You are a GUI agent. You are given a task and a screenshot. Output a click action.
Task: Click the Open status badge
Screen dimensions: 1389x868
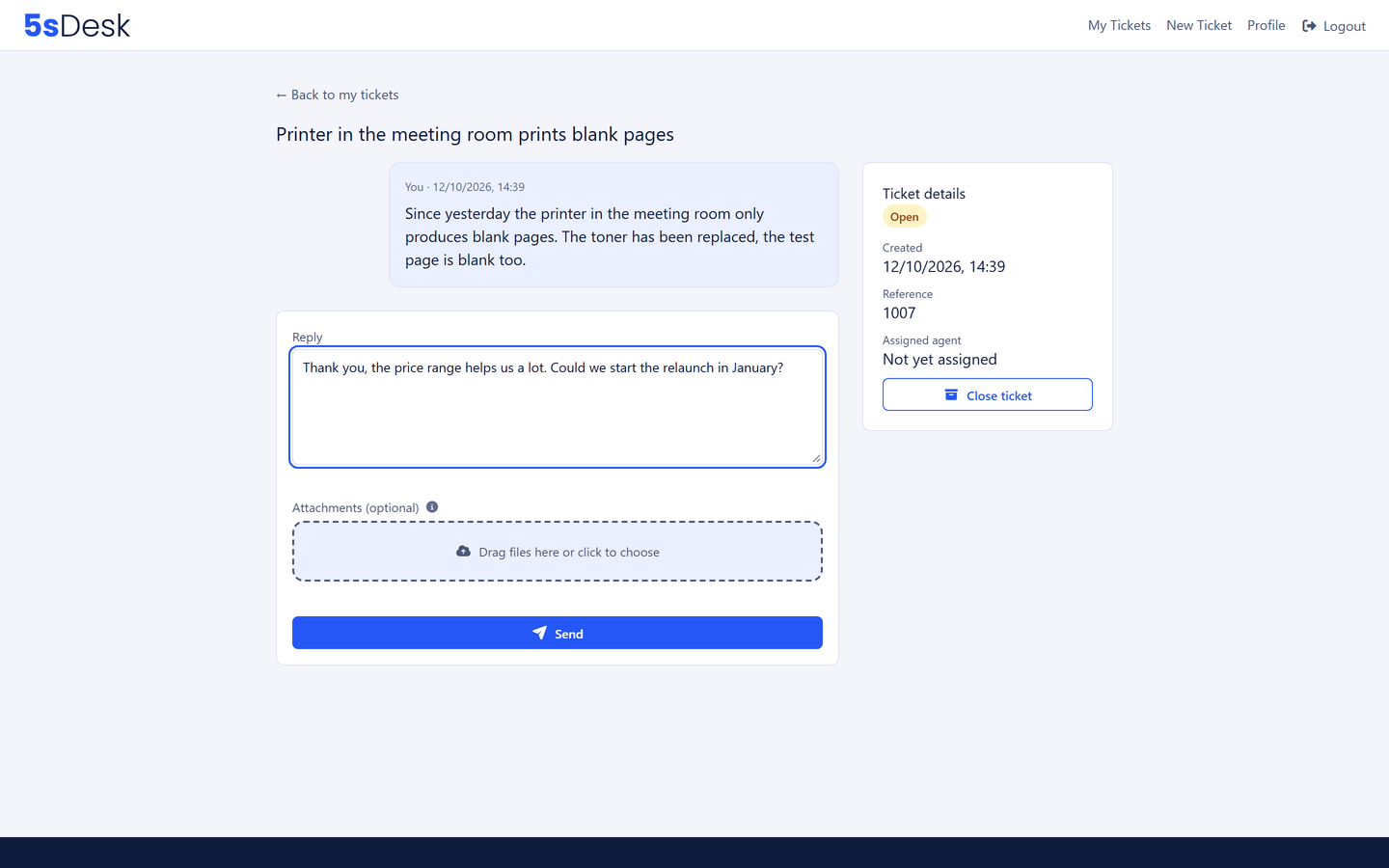click(x=905, y=217)
